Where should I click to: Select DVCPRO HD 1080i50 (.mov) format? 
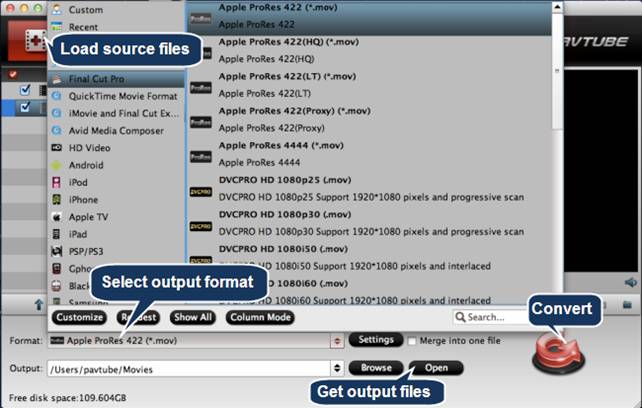[369, 257]
